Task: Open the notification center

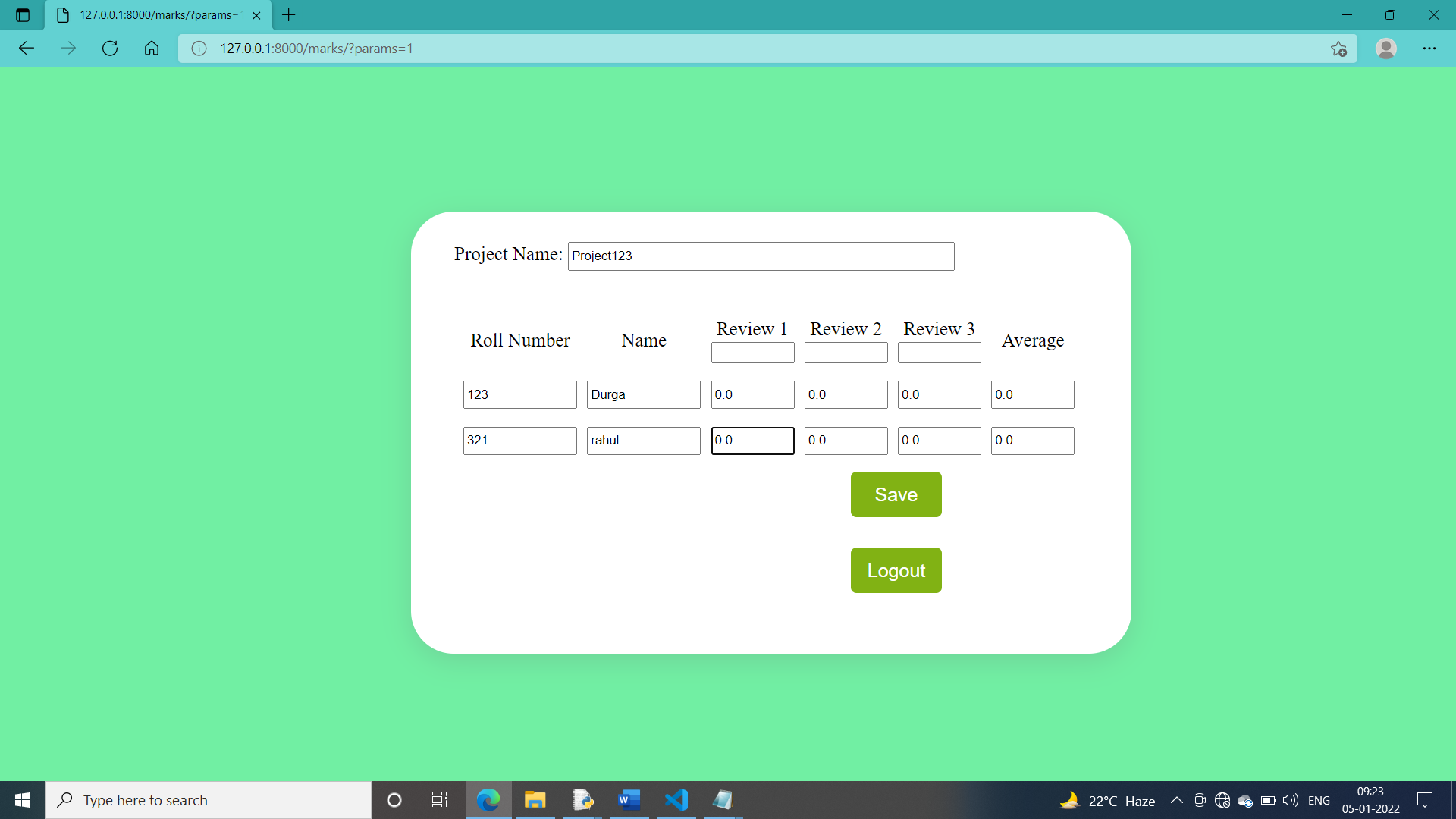Action: pyautogui.click(x=1425, y=800)
